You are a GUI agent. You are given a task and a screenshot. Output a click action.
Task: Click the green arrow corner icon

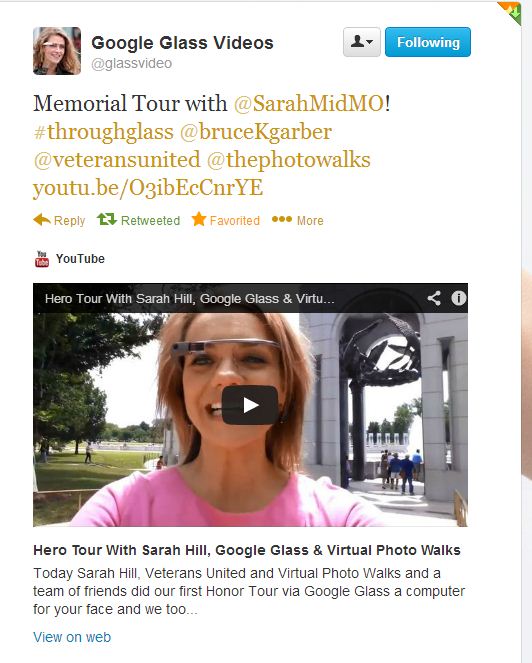pyautogui.click(x=510, y=12)
